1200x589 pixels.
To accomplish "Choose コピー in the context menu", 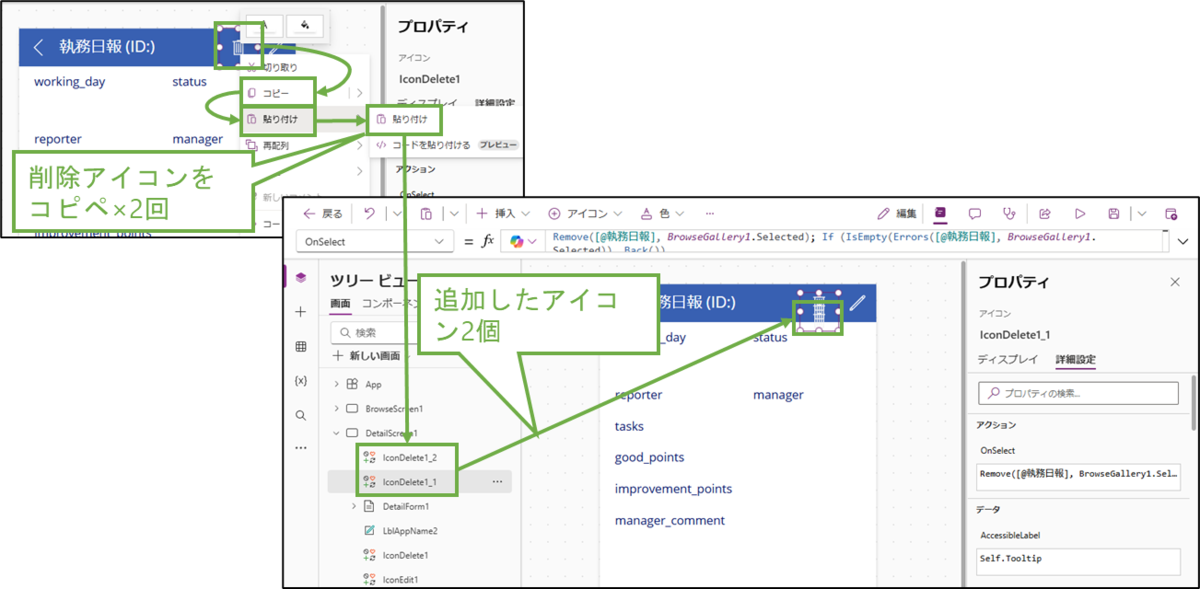I will (276, 93).
